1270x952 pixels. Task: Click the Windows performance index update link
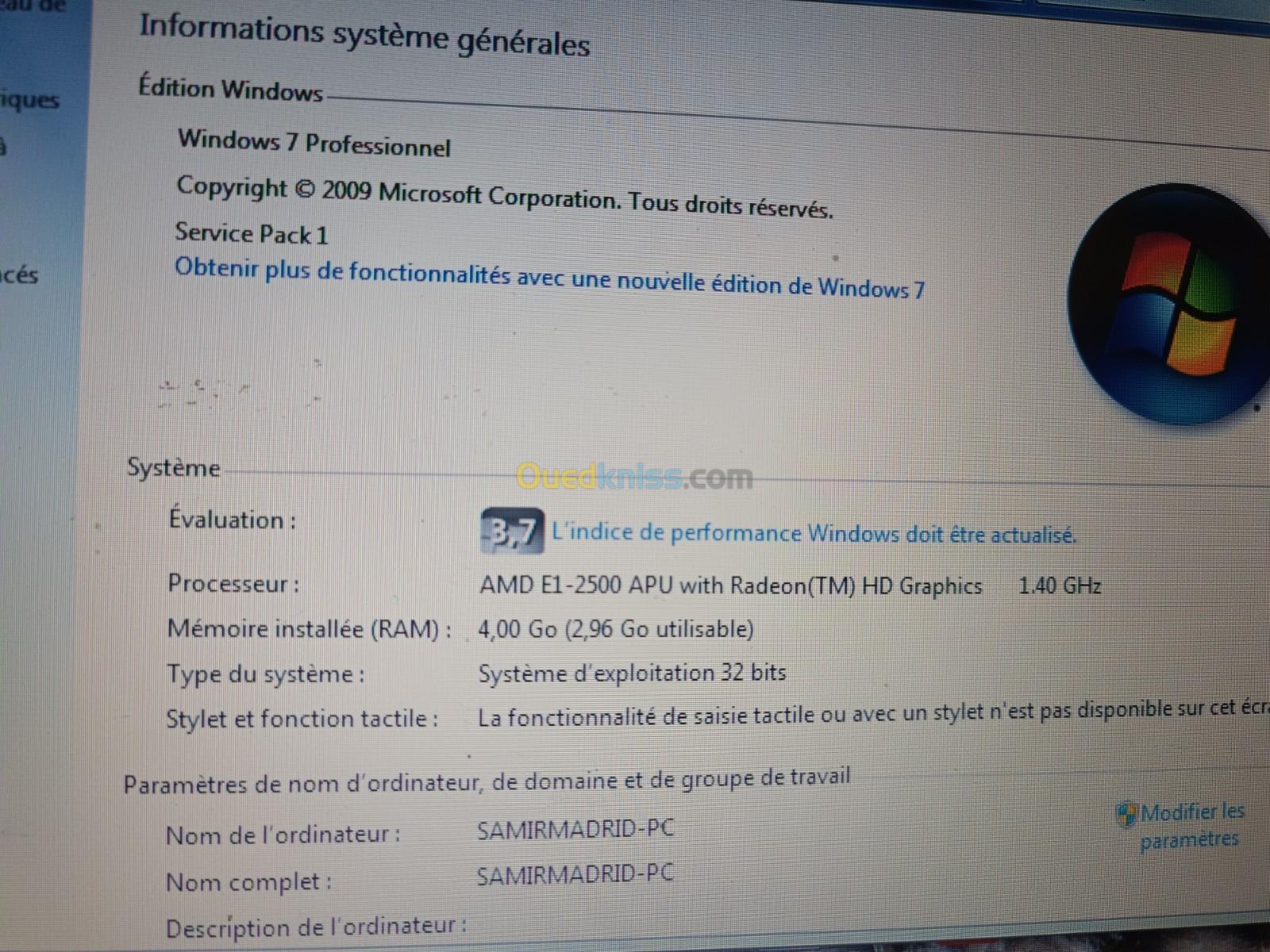click(814, 532)
